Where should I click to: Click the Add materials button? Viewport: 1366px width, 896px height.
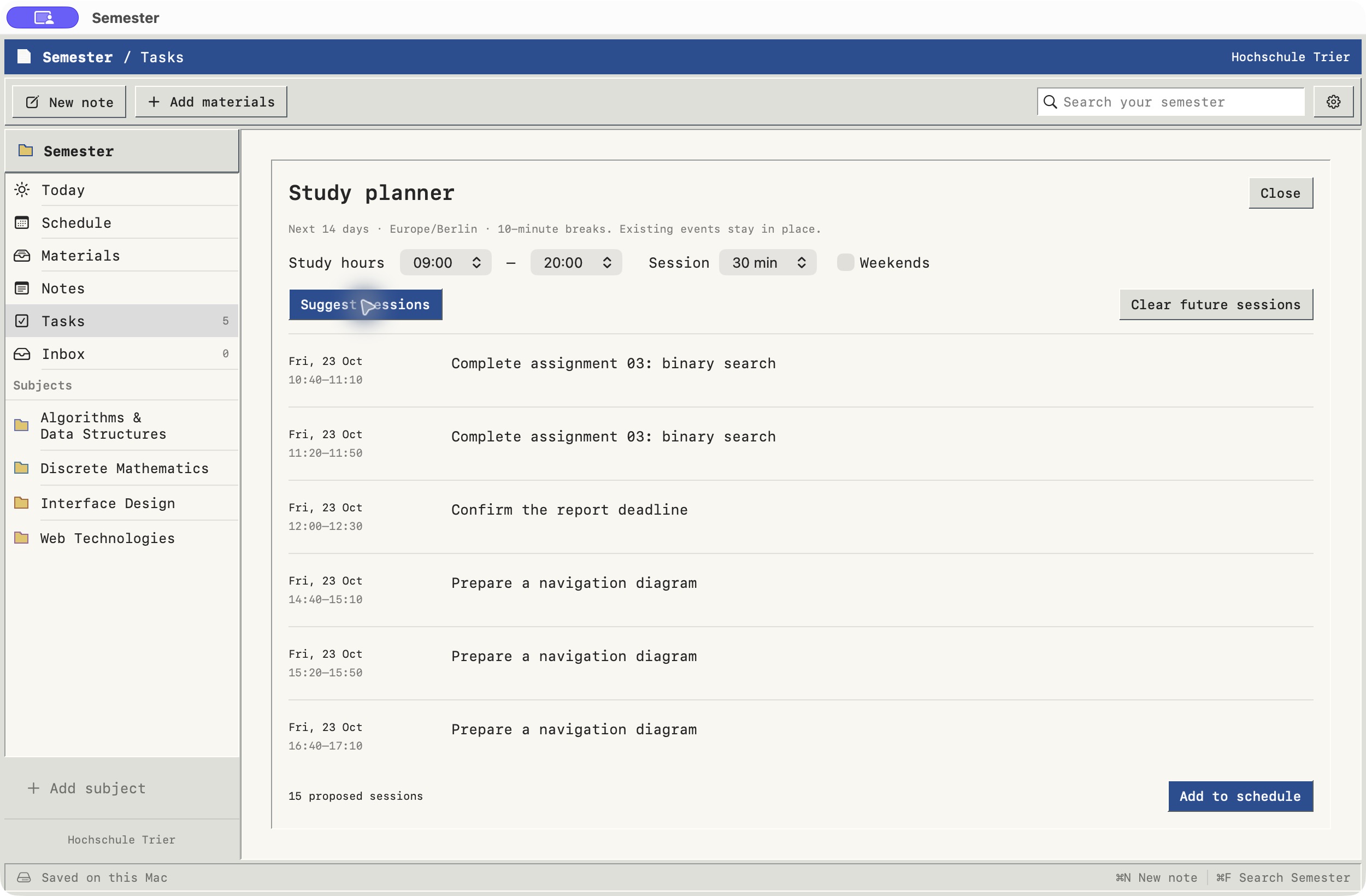pos(211,102)
